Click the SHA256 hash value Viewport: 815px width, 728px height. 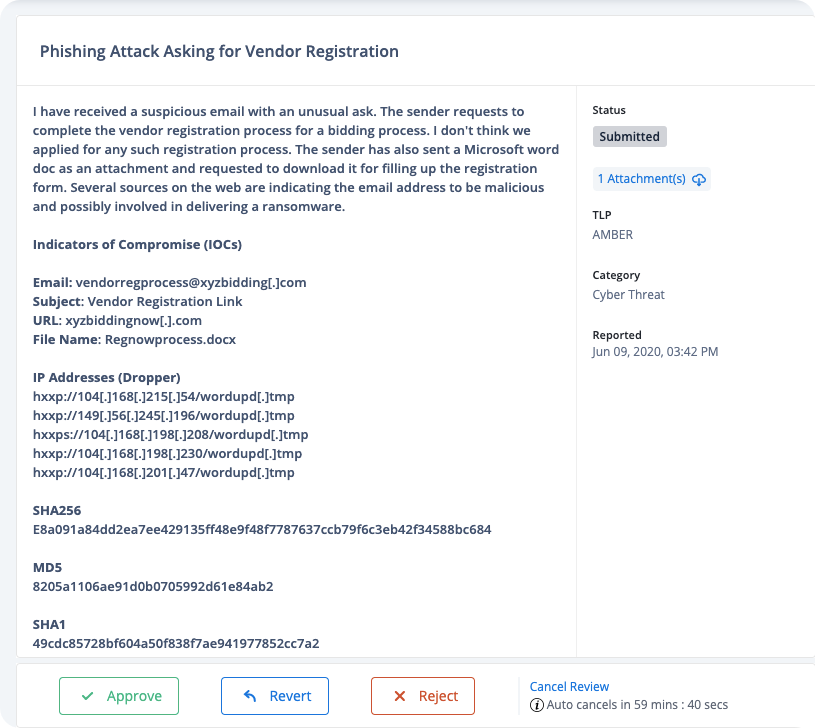coord(262,530)
